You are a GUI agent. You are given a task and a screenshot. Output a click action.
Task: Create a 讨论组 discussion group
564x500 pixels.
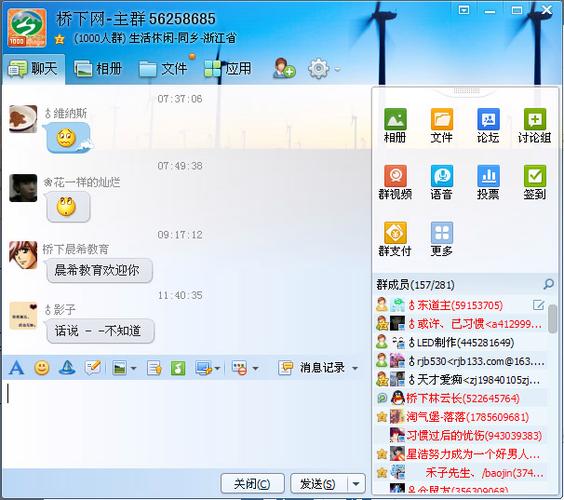click(x=535, y=126)
